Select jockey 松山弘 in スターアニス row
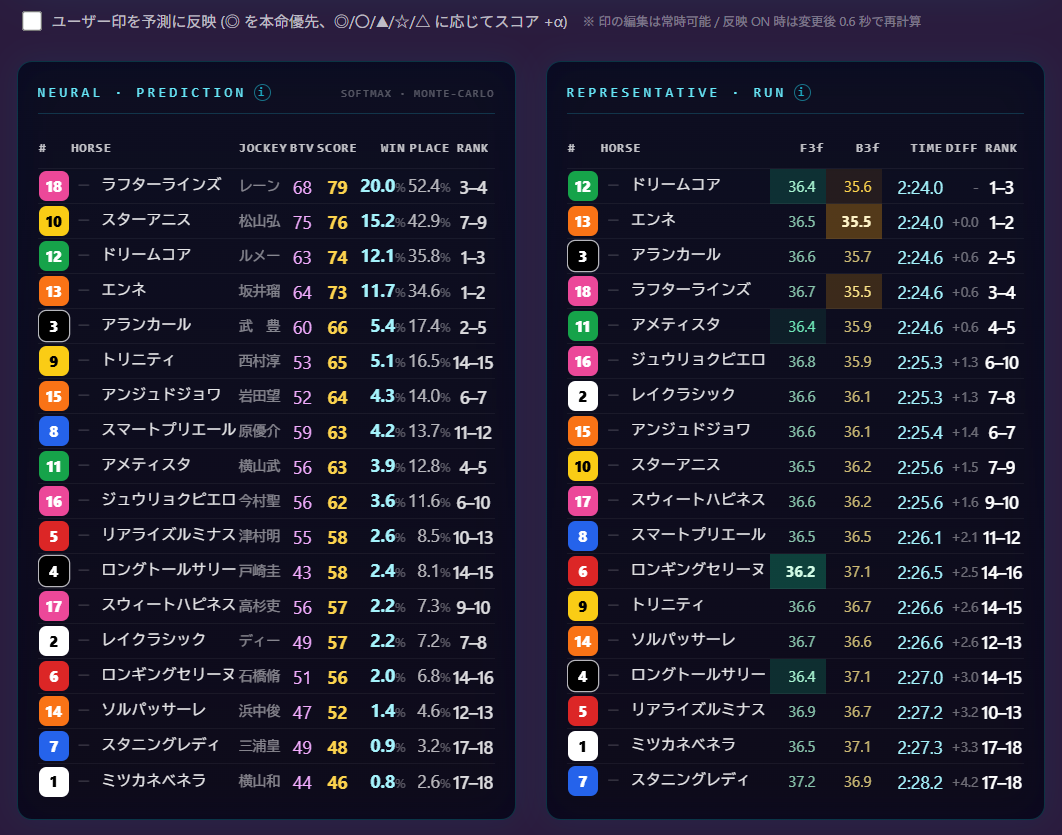The image size is (1062, 835). (259, 221)
